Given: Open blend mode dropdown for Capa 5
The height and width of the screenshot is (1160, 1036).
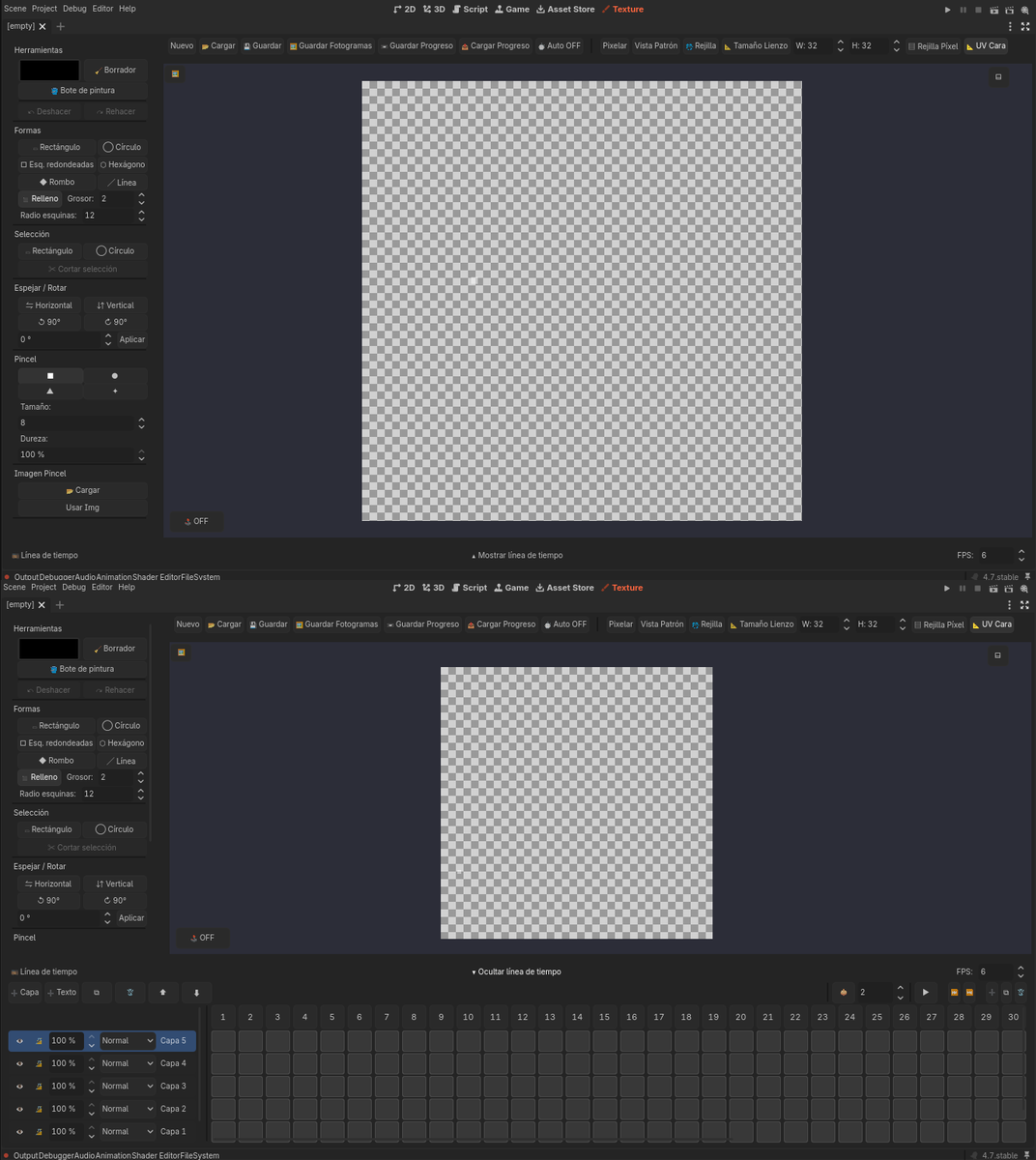Looking at the screenshot, I should (128, 1041).
